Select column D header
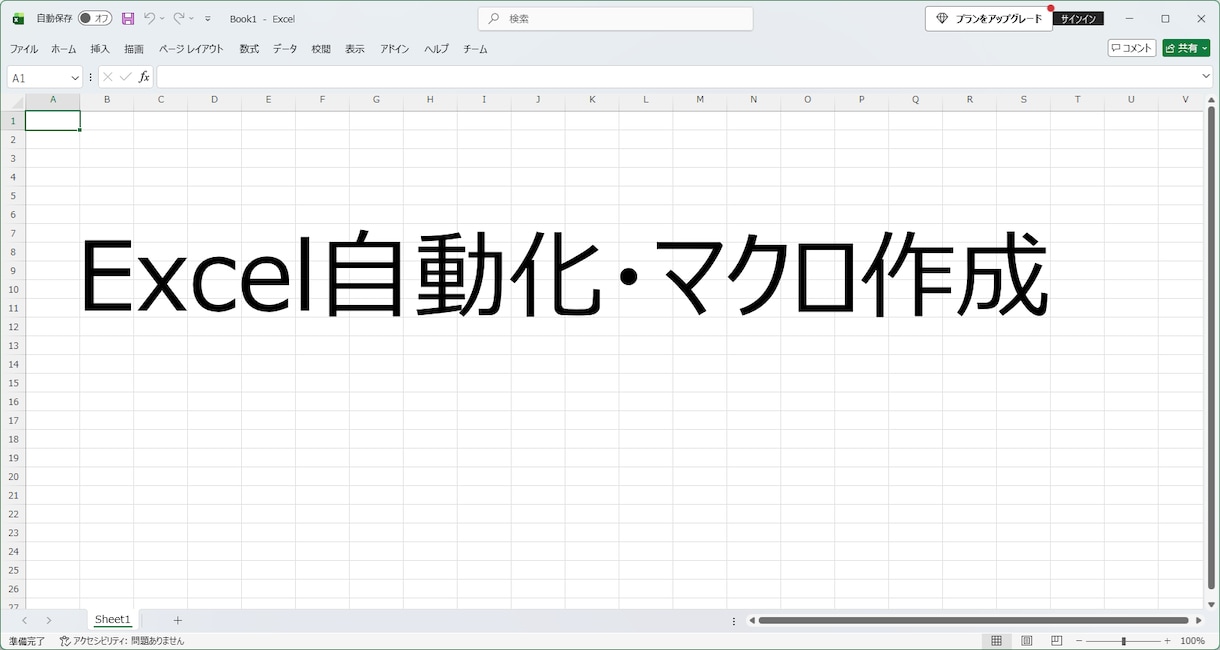Viewport: 1220px width, 650px height. coord(214,100)
